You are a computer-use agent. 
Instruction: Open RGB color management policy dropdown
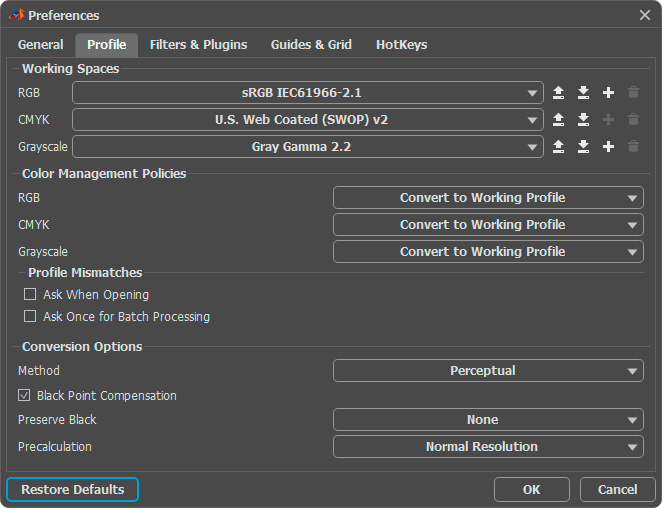pyautogui.click(x=488, y=198)
